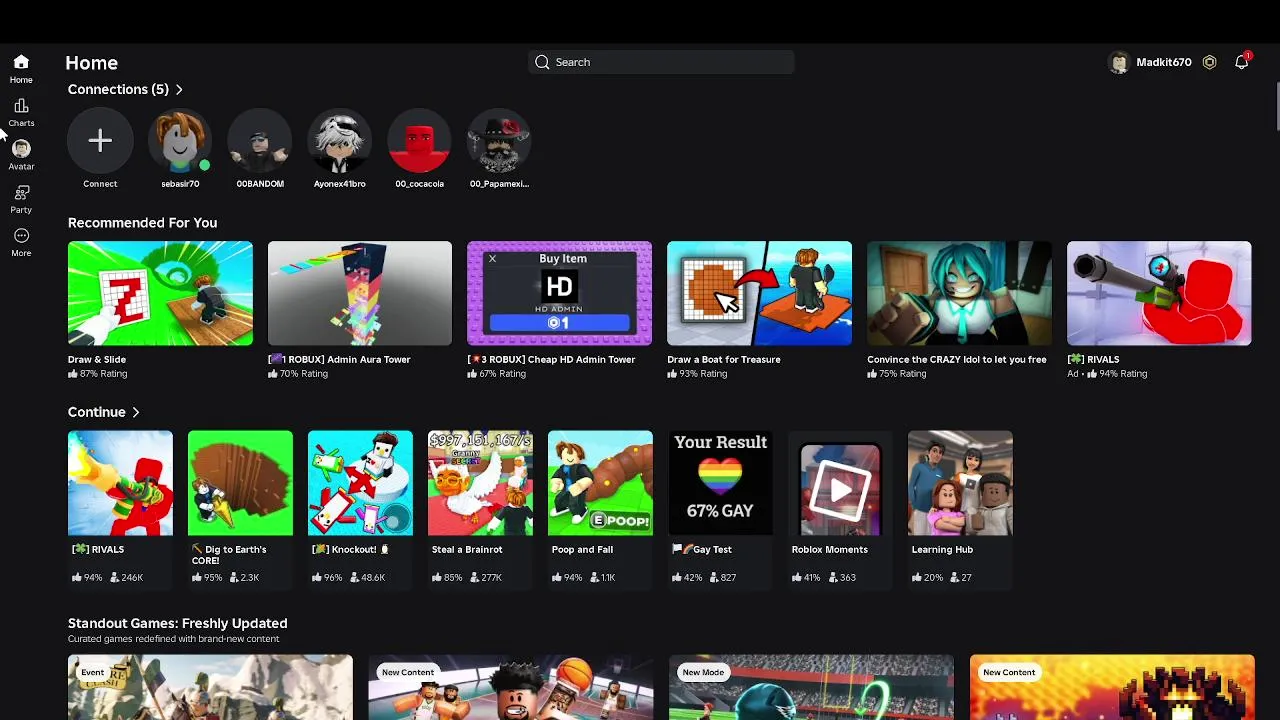Open Draw a Boat for Treasure
1280x720 pixels.
[759, 293]
